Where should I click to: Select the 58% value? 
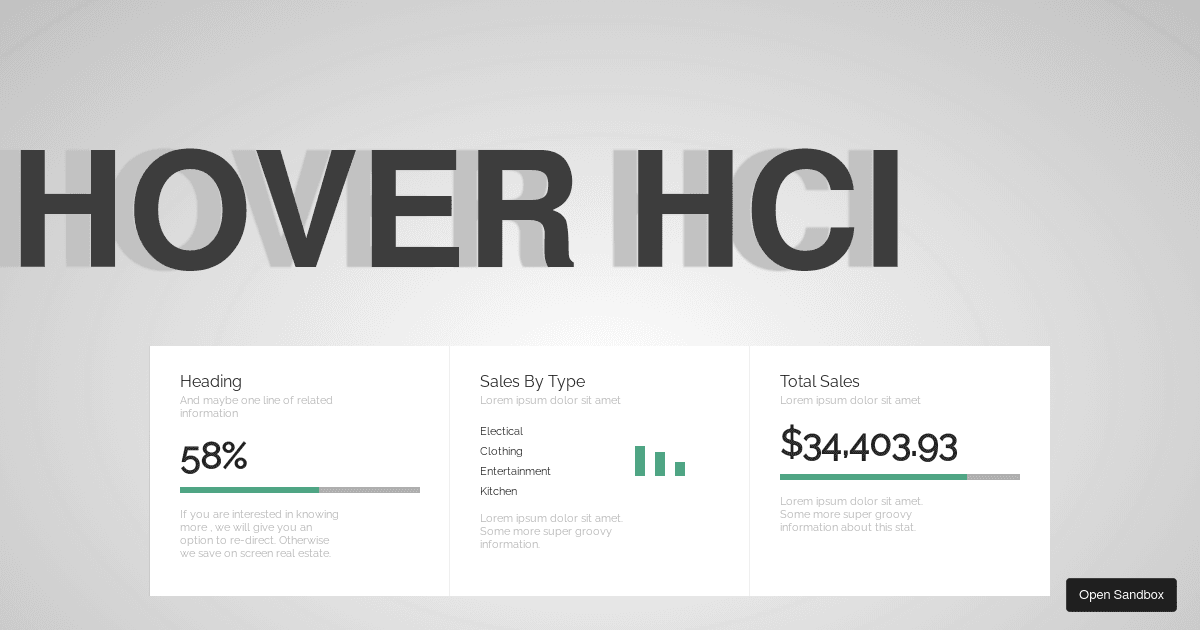214,457
